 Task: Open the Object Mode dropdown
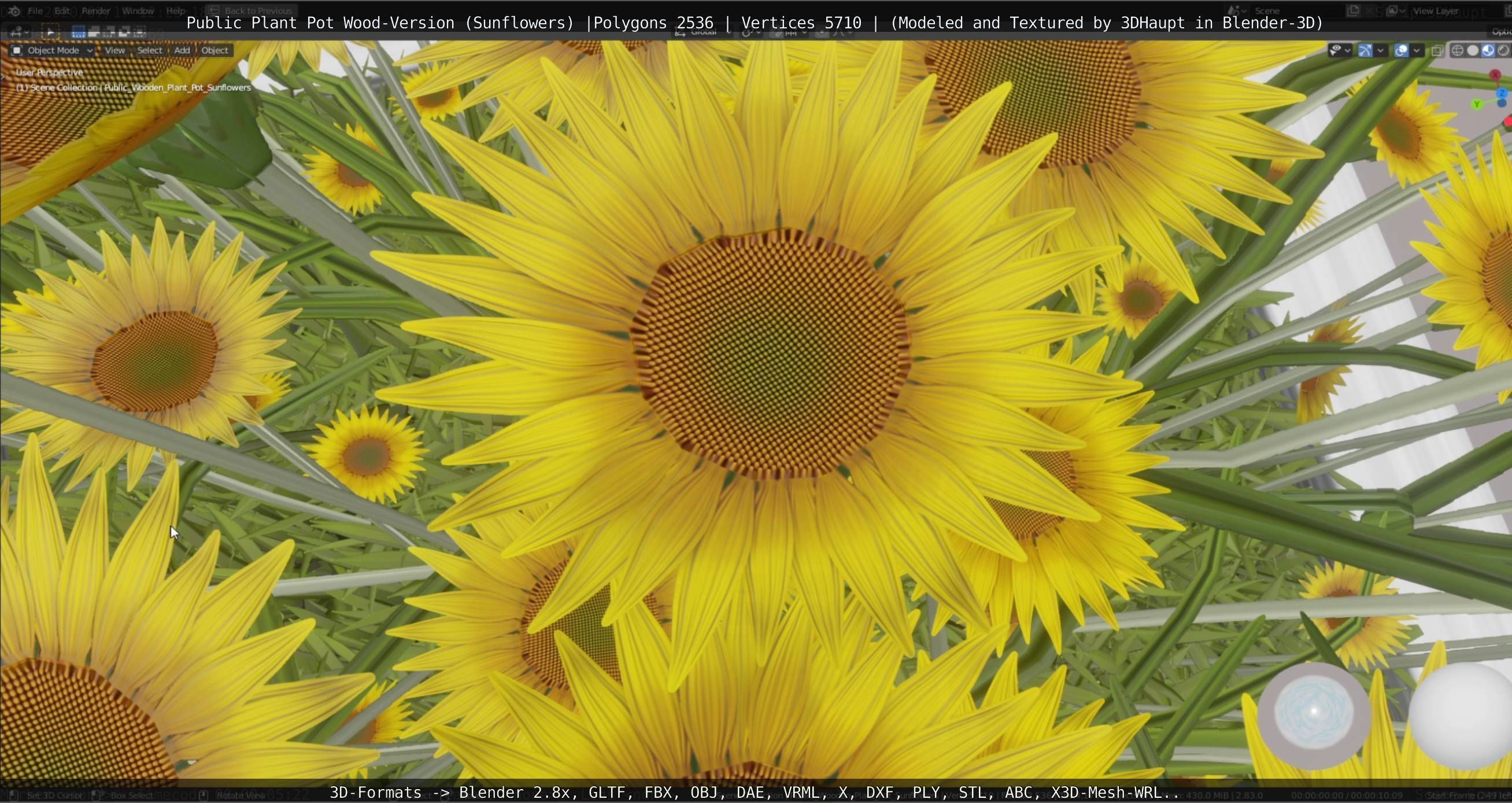(51, 50)
